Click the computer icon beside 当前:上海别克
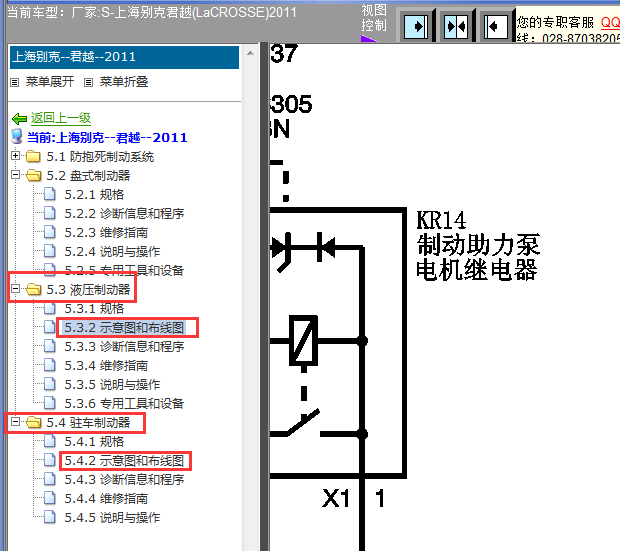 [17, 136]
